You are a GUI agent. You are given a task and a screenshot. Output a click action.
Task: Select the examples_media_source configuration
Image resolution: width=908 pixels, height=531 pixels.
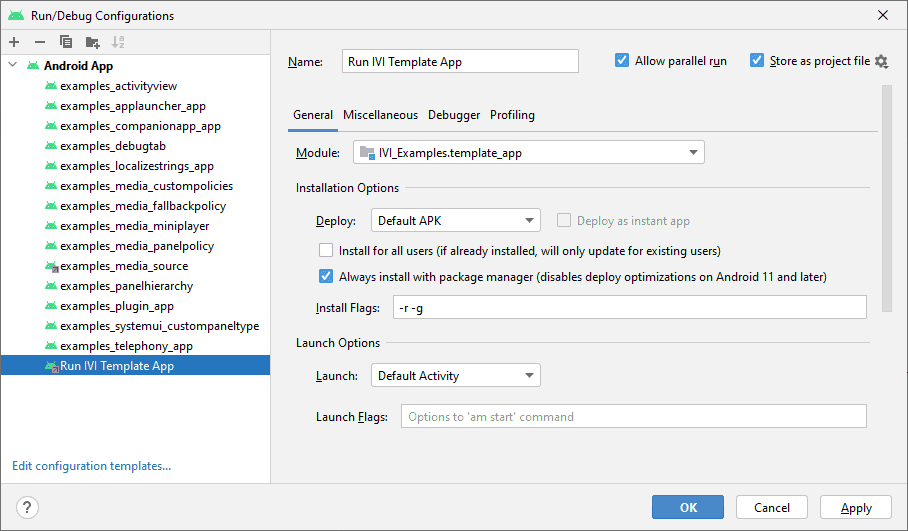tap(123, 266)
